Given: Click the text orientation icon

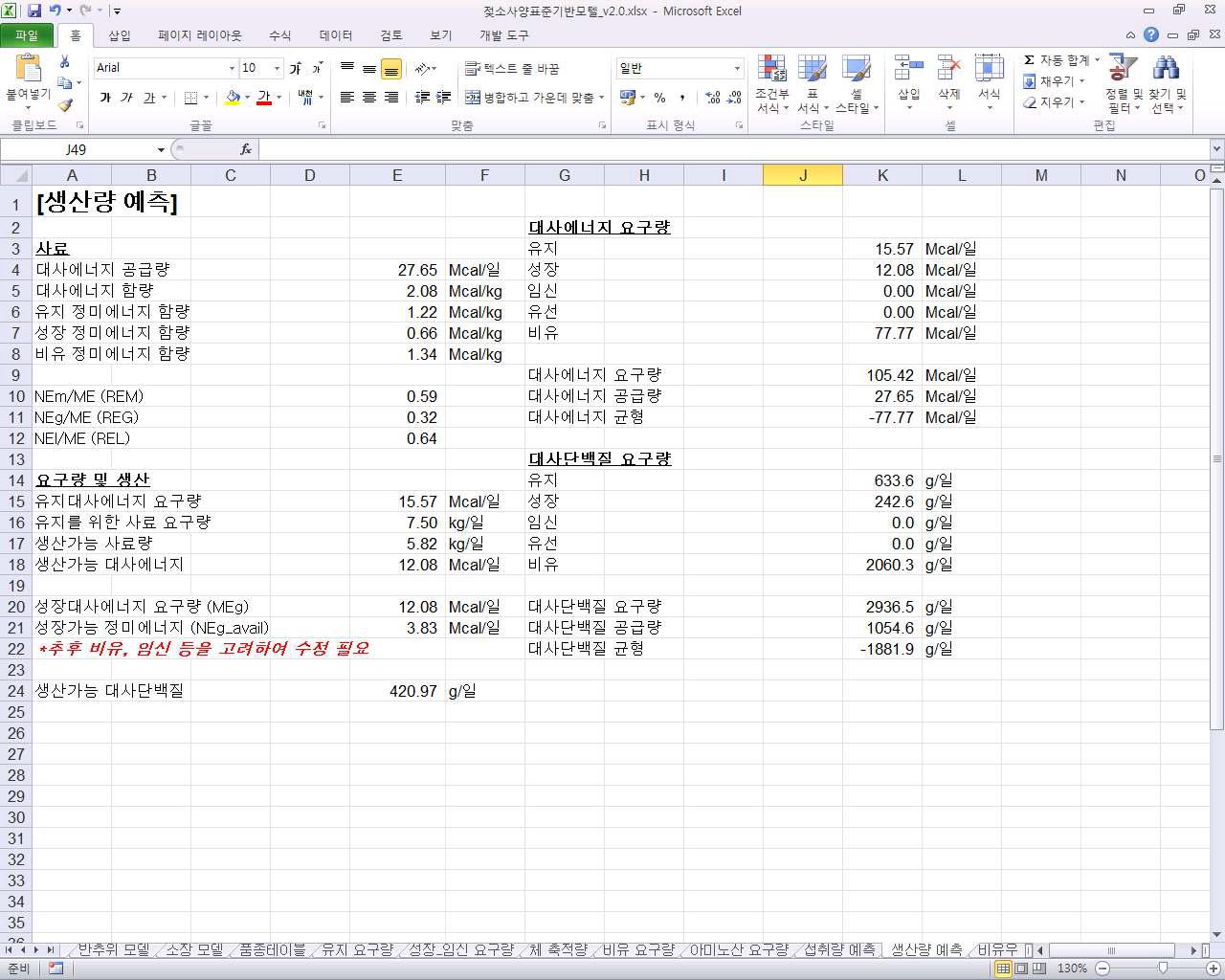Looking at the screenshot, I should tap(422, 69).
